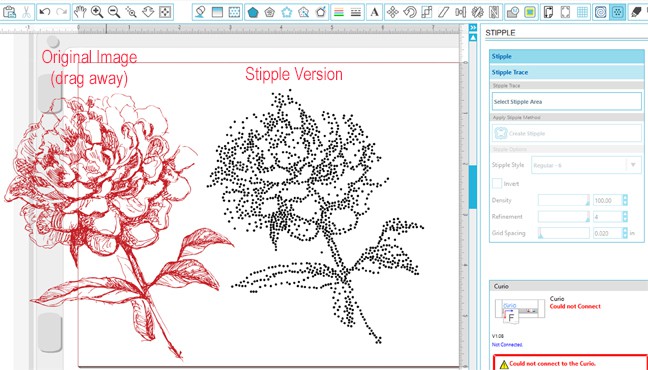Adjust the Grid Spacing slider
Screen dimensions: 648x370
click(564, 233)
